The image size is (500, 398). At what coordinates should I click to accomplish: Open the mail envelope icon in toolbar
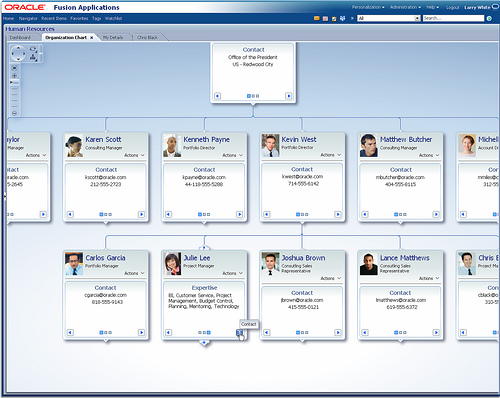pos(317,18)
